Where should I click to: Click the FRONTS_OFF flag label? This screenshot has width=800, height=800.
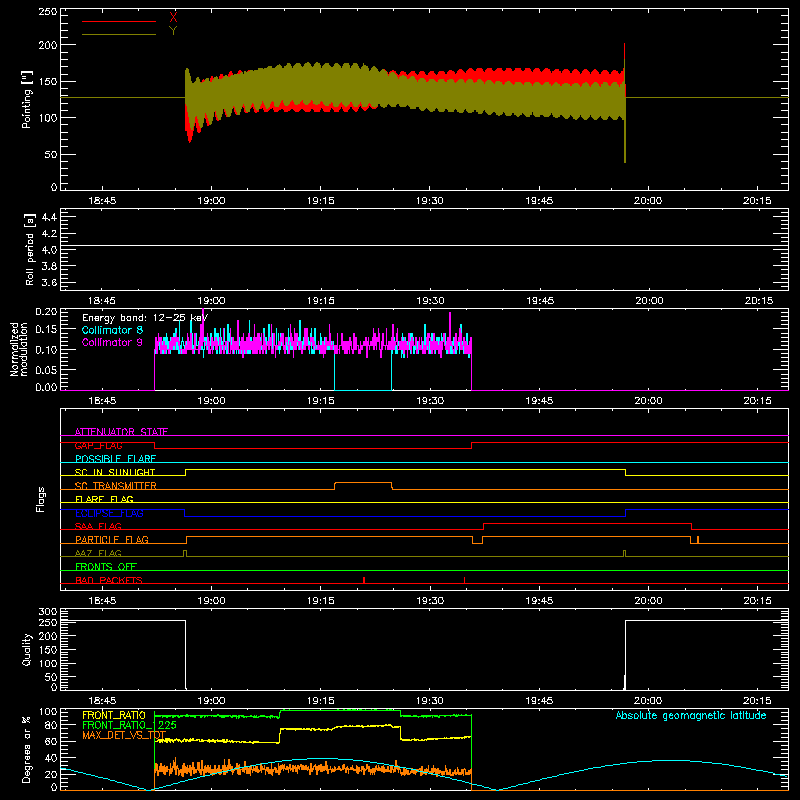pyautogui.click(x=106, y=566)
